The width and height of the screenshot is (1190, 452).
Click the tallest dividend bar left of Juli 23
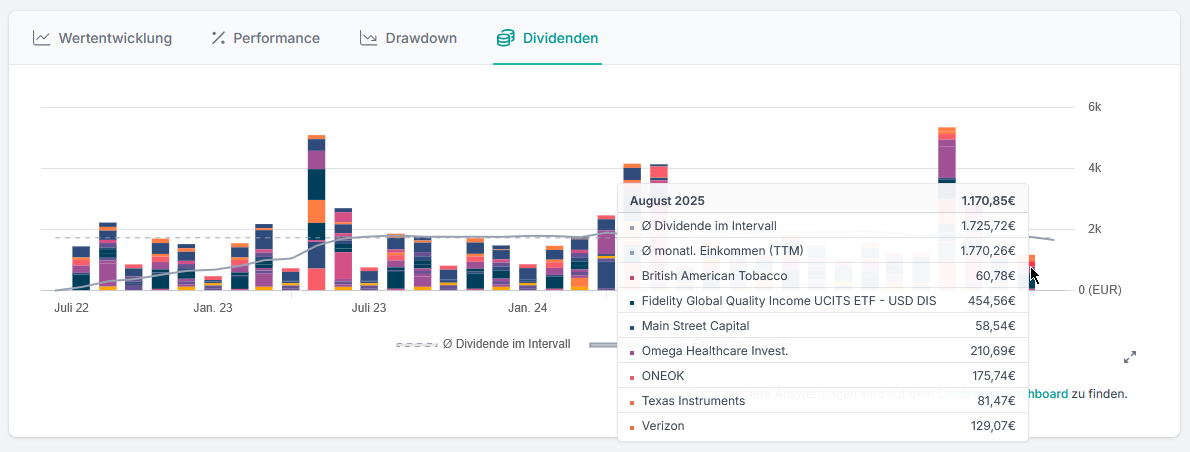click(x=316, y=212)
